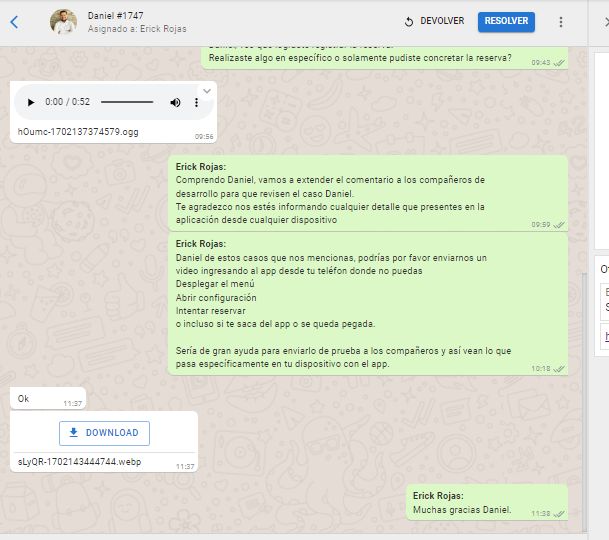
Task: Open the conversation three-dot options menu
Action: [560, 22]
